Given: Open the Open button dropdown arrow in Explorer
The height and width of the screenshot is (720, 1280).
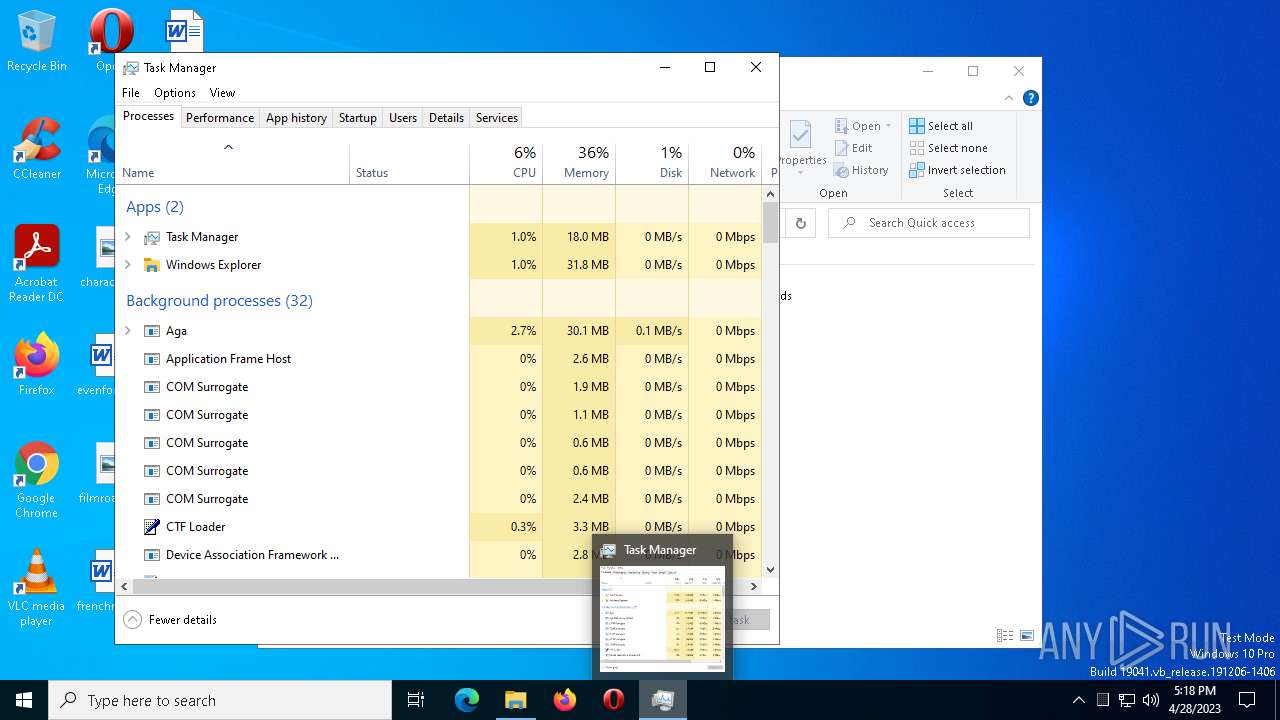Looking at the screenshot, I should click(888, 126).
